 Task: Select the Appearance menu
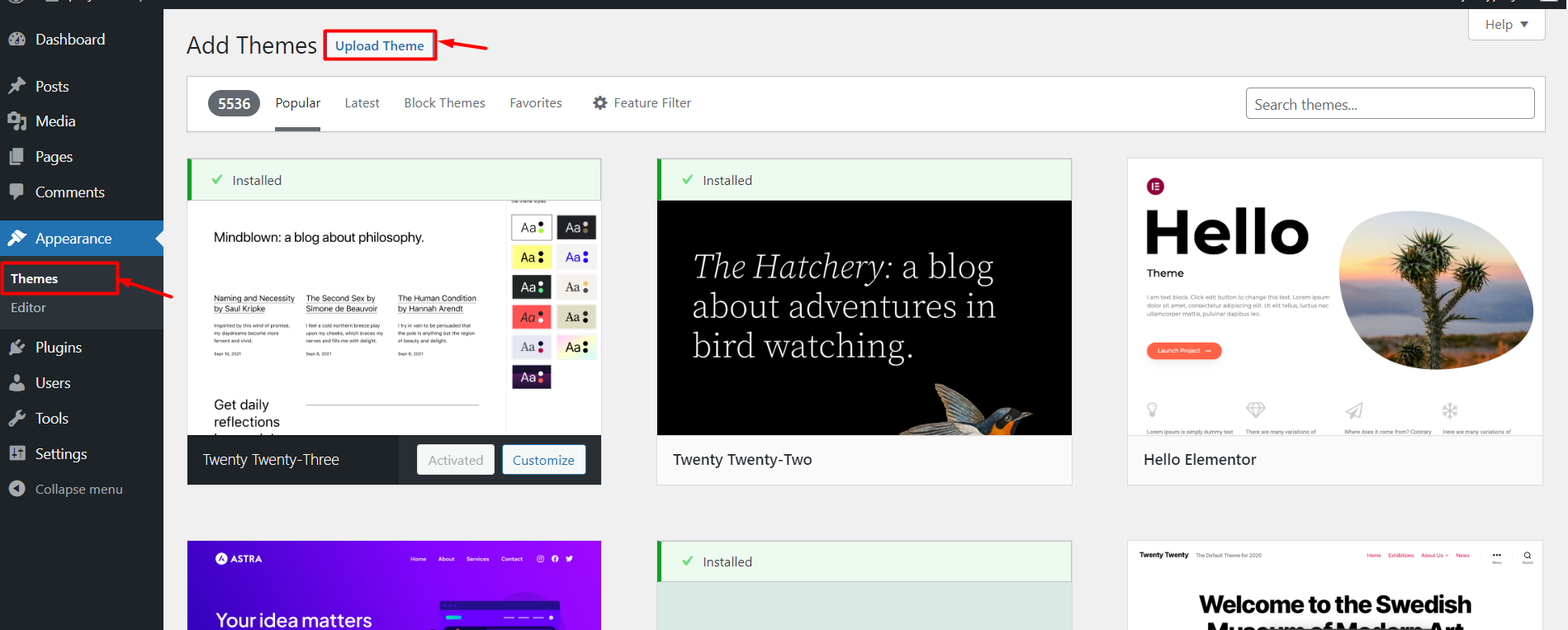click(x=82, y=238)
